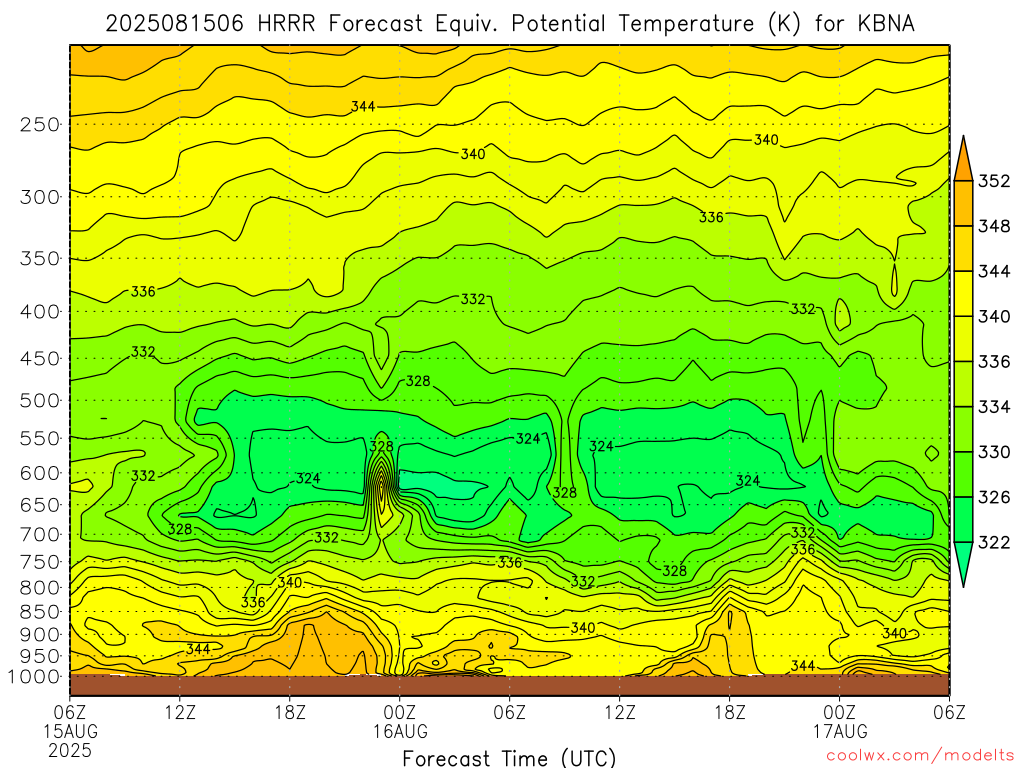1024x768 pixels.
Task: Click the 00Z label directly above 16AUG
Action: (400, 712)
